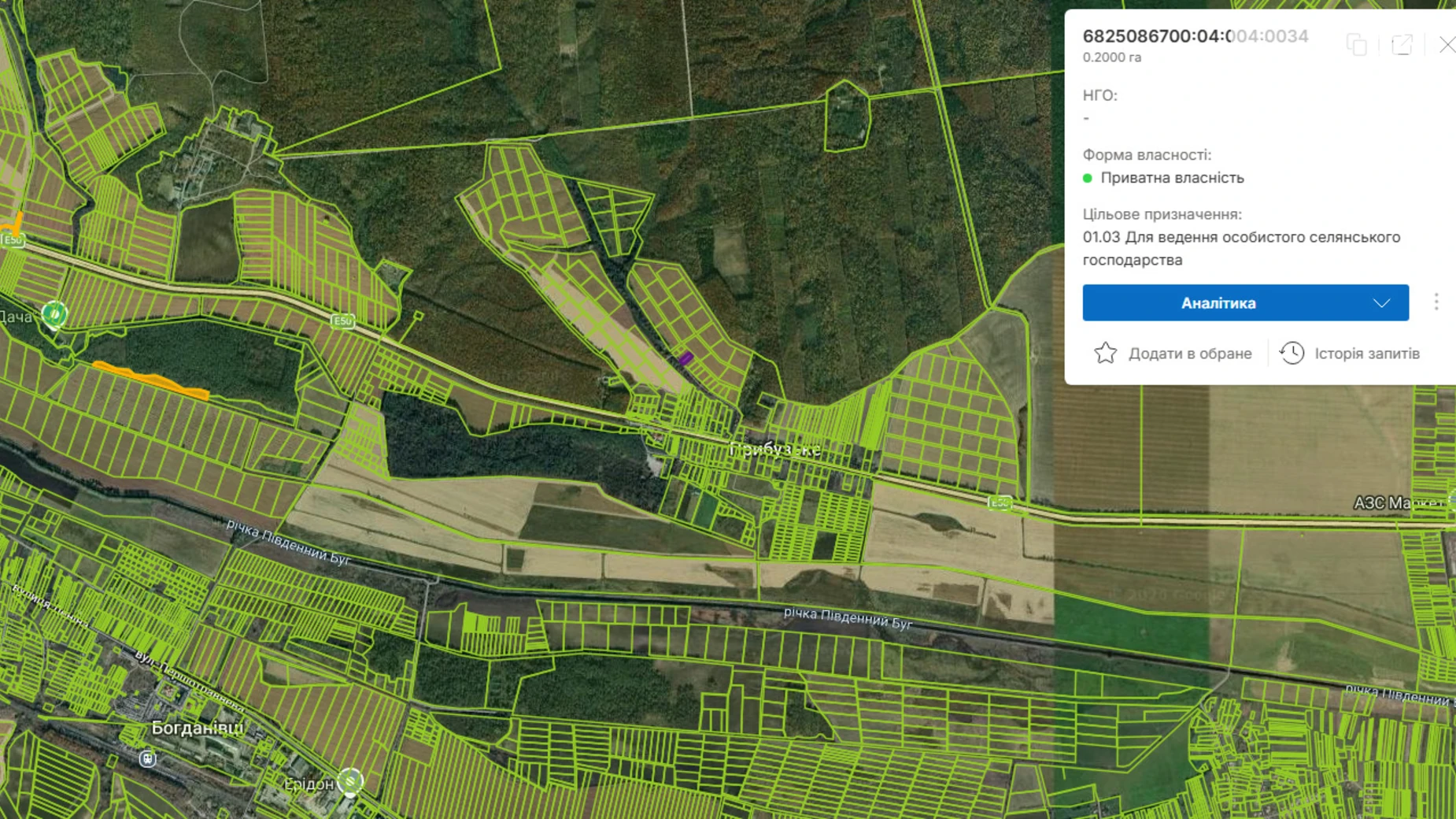Click the star icon to favorite the parcel
Screen dimensions: 1456x819
tap(1105, 354)
